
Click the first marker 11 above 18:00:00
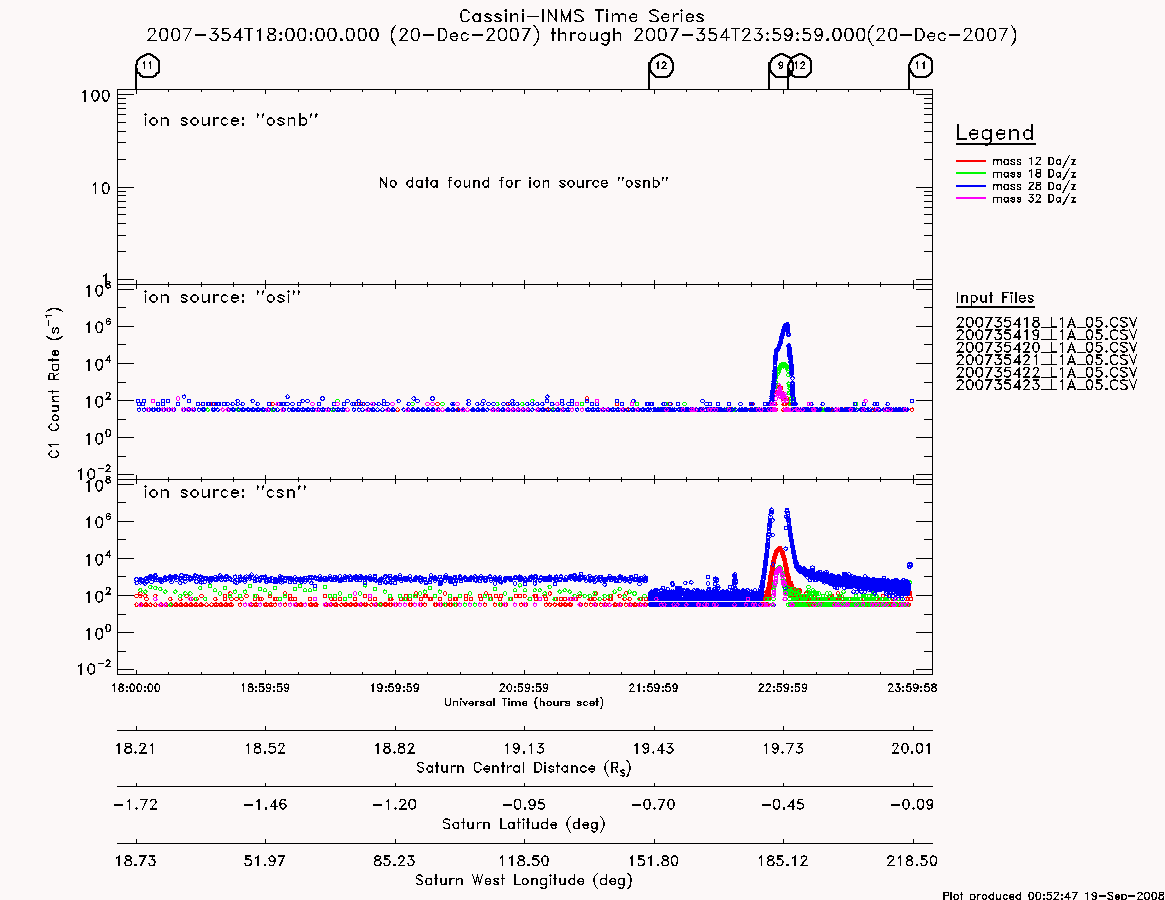pyautogui.click(x=148, y=66)
